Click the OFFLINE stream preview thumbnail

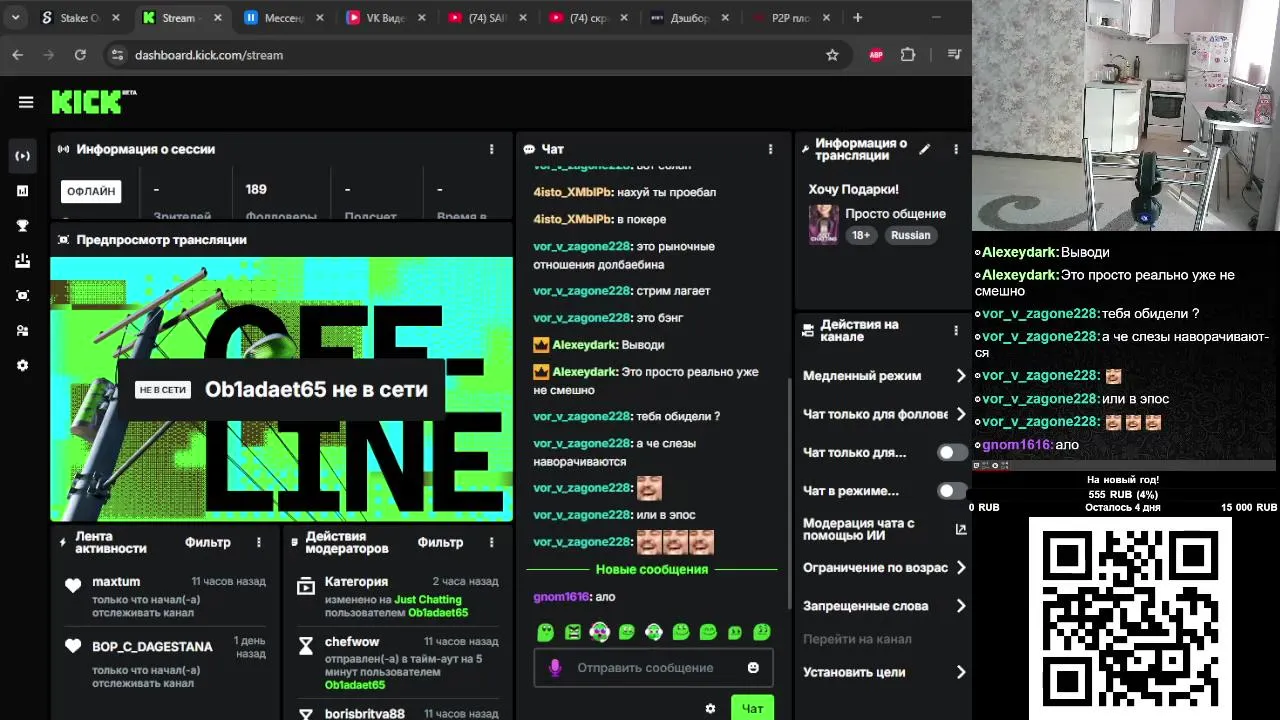tap(281, 389)
